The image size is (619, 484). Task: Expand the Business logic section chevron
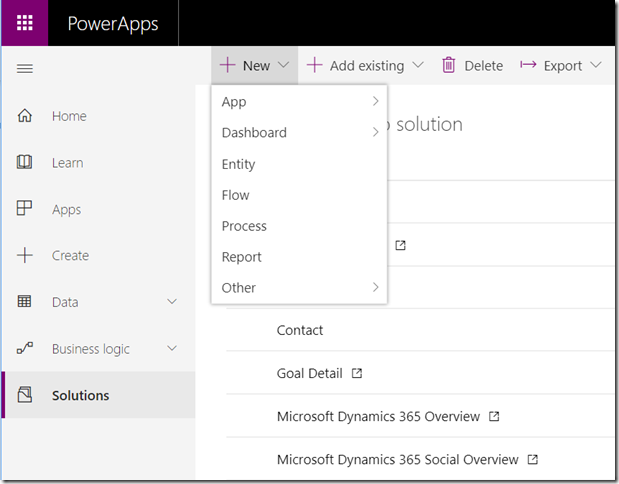(x=171, y=349)
